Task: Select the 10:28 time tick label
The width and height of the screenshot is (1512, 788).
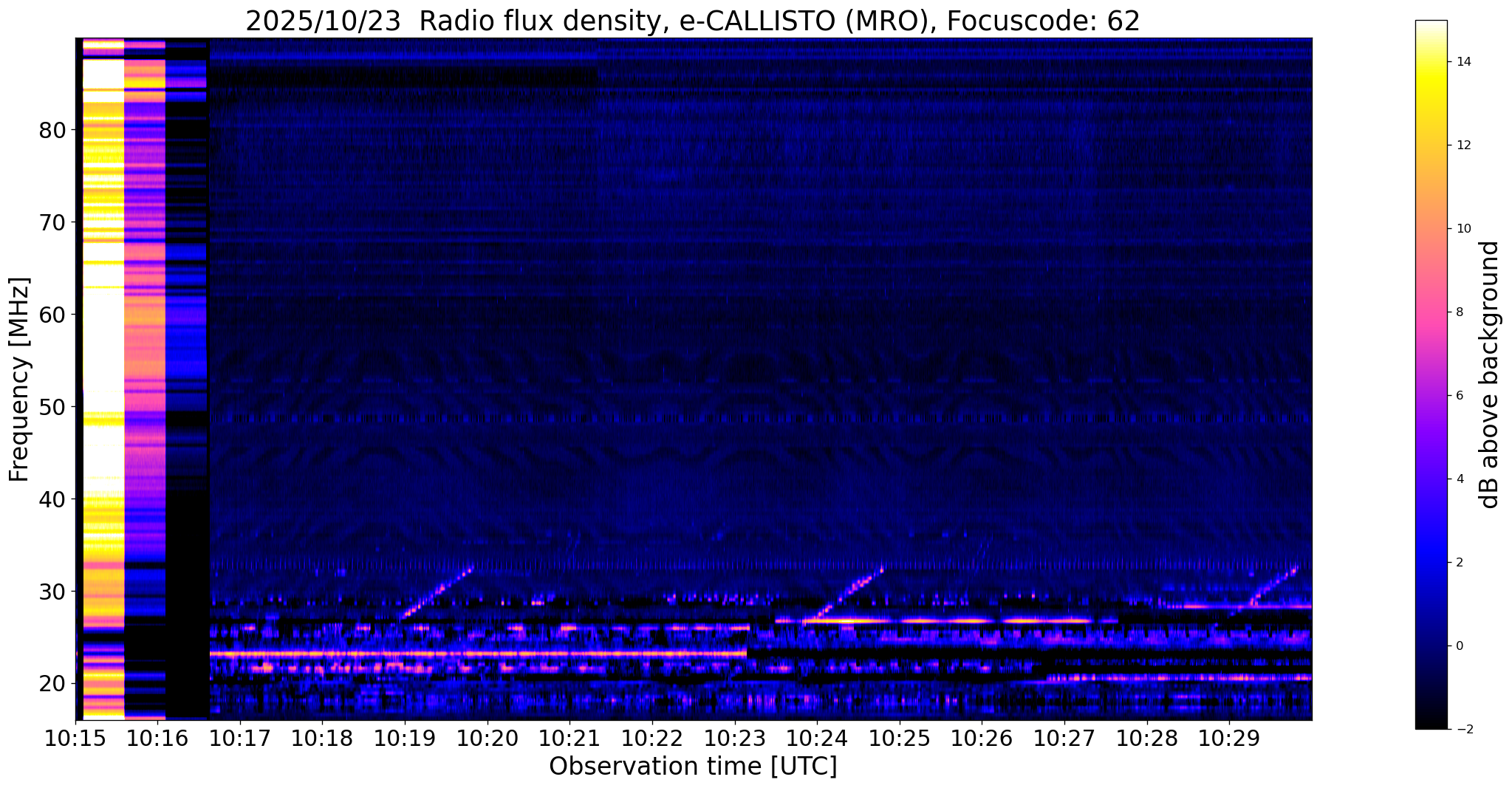Action: point(1146,738)
